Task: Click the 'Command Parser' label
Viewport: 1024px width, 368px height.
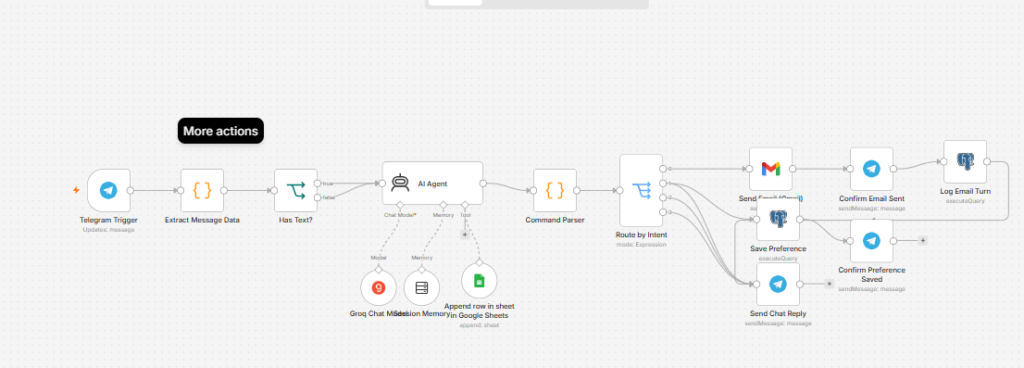Action: pos(554,221)
